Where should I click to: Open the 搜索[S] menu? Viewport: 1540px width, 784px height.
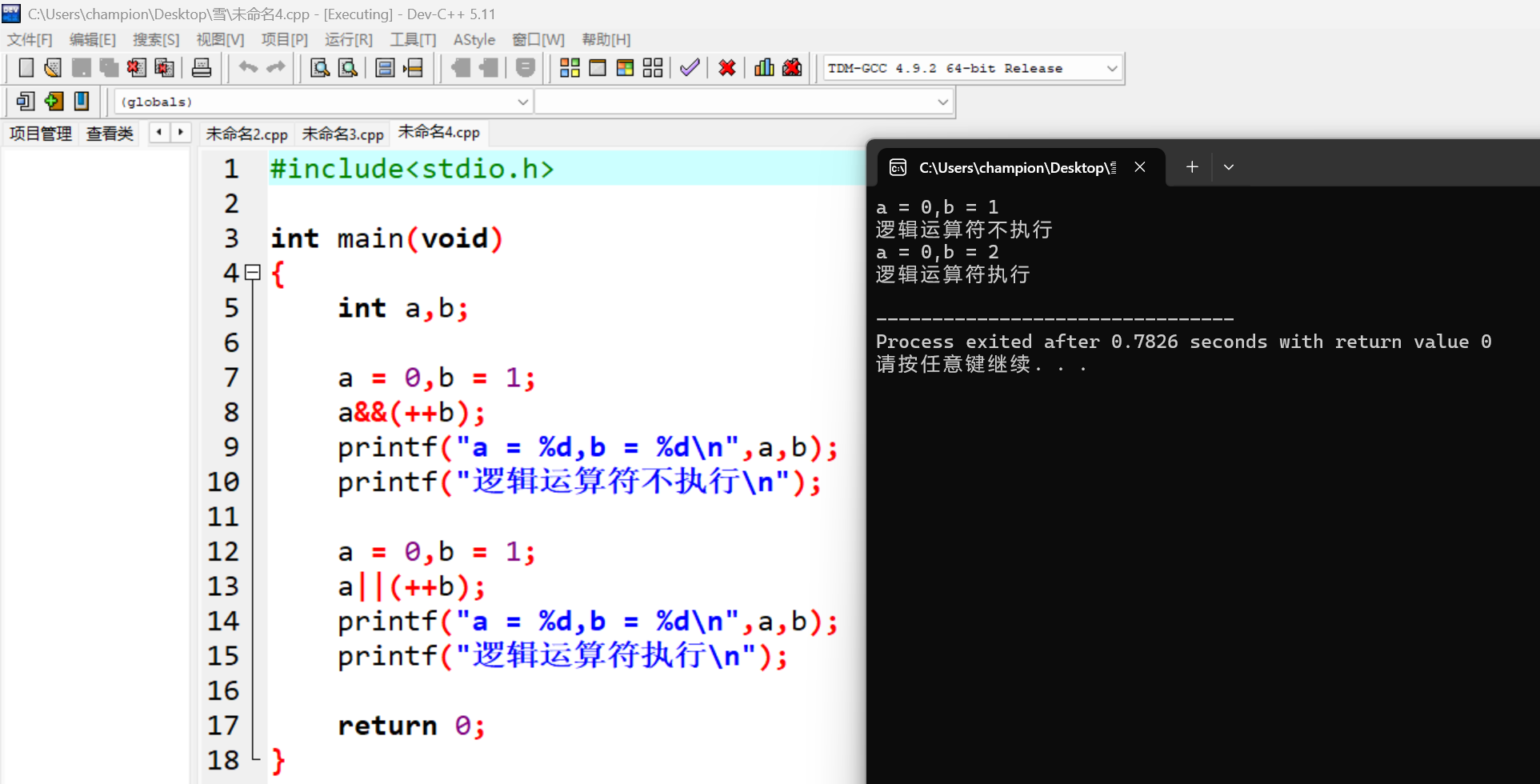[156, 40]
